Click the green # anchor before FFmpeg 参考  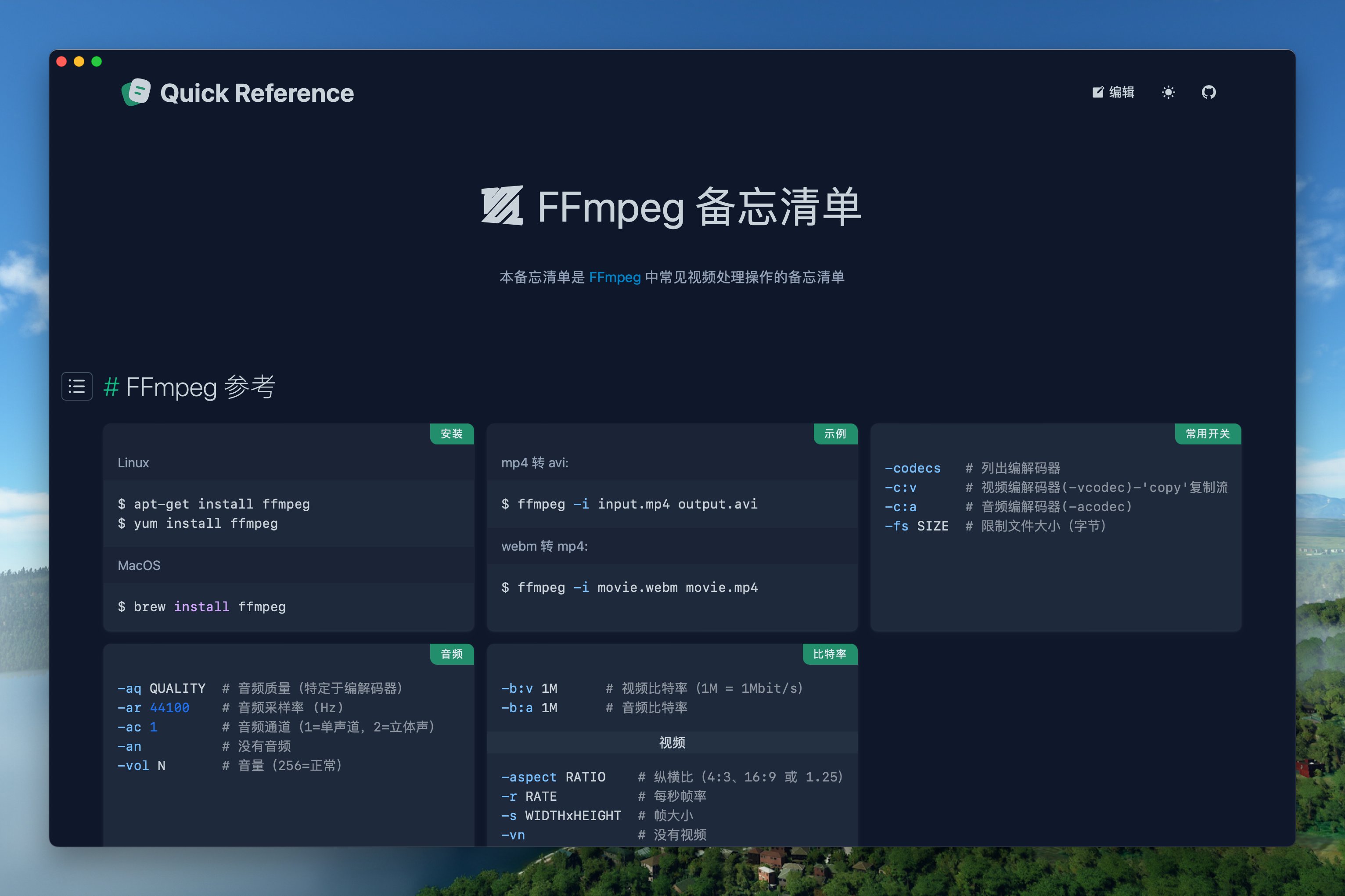point(111,387)
